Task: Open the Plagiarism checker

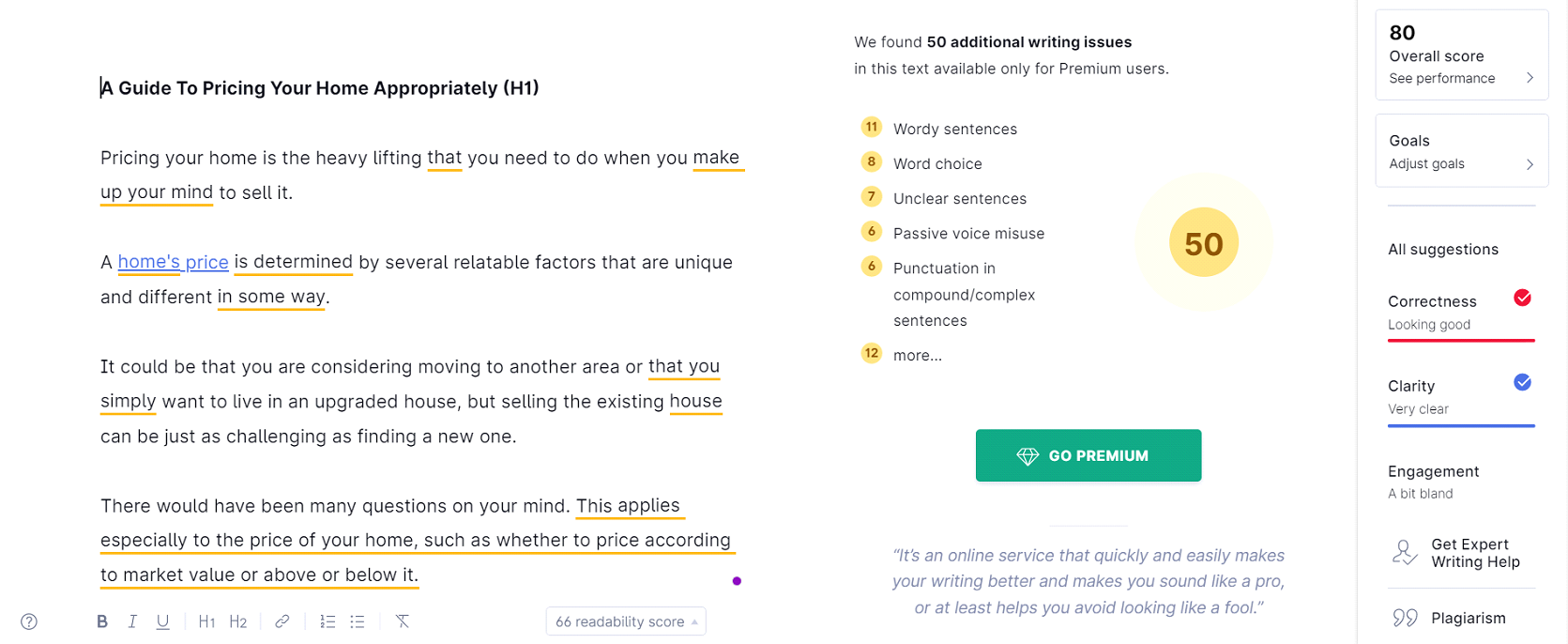Action: [x=1468, y=618]
